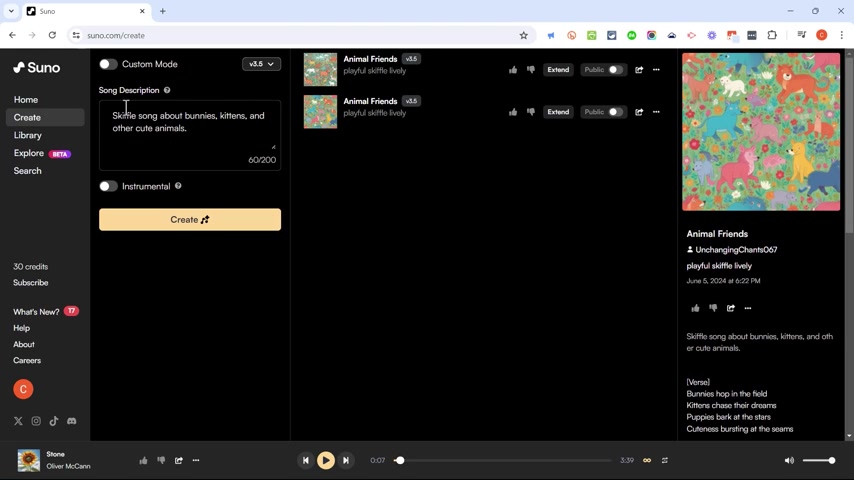
Task: Open the Careers link
Action: point(27,361)
